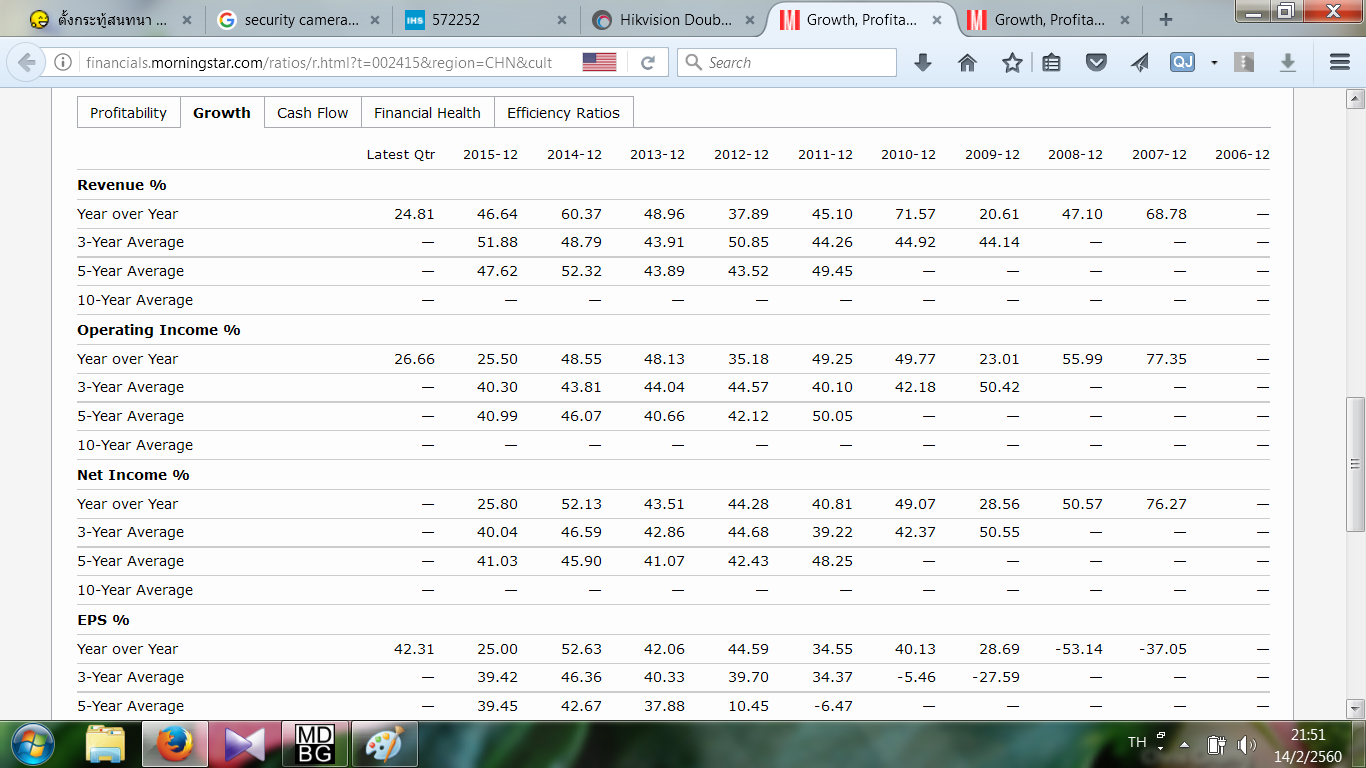This screenshot has width=1366, height=768.
Task: Open a new browser tab
Action: pyautogui.click(x=1165, y=19)
